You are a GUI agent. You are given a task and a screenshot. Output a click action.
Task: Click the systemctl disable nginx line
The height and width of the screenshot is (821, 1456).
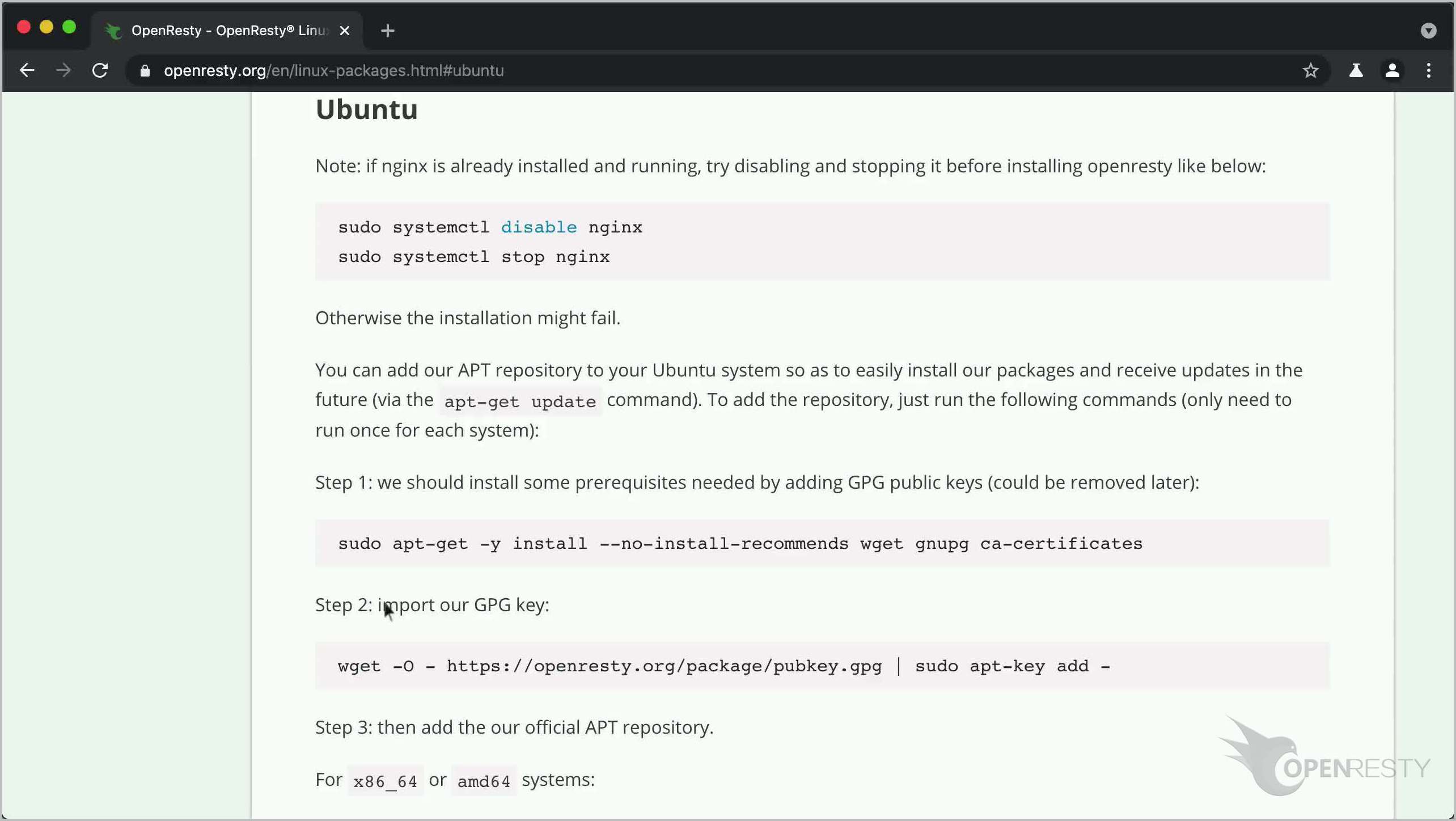(x=490, y=227)
